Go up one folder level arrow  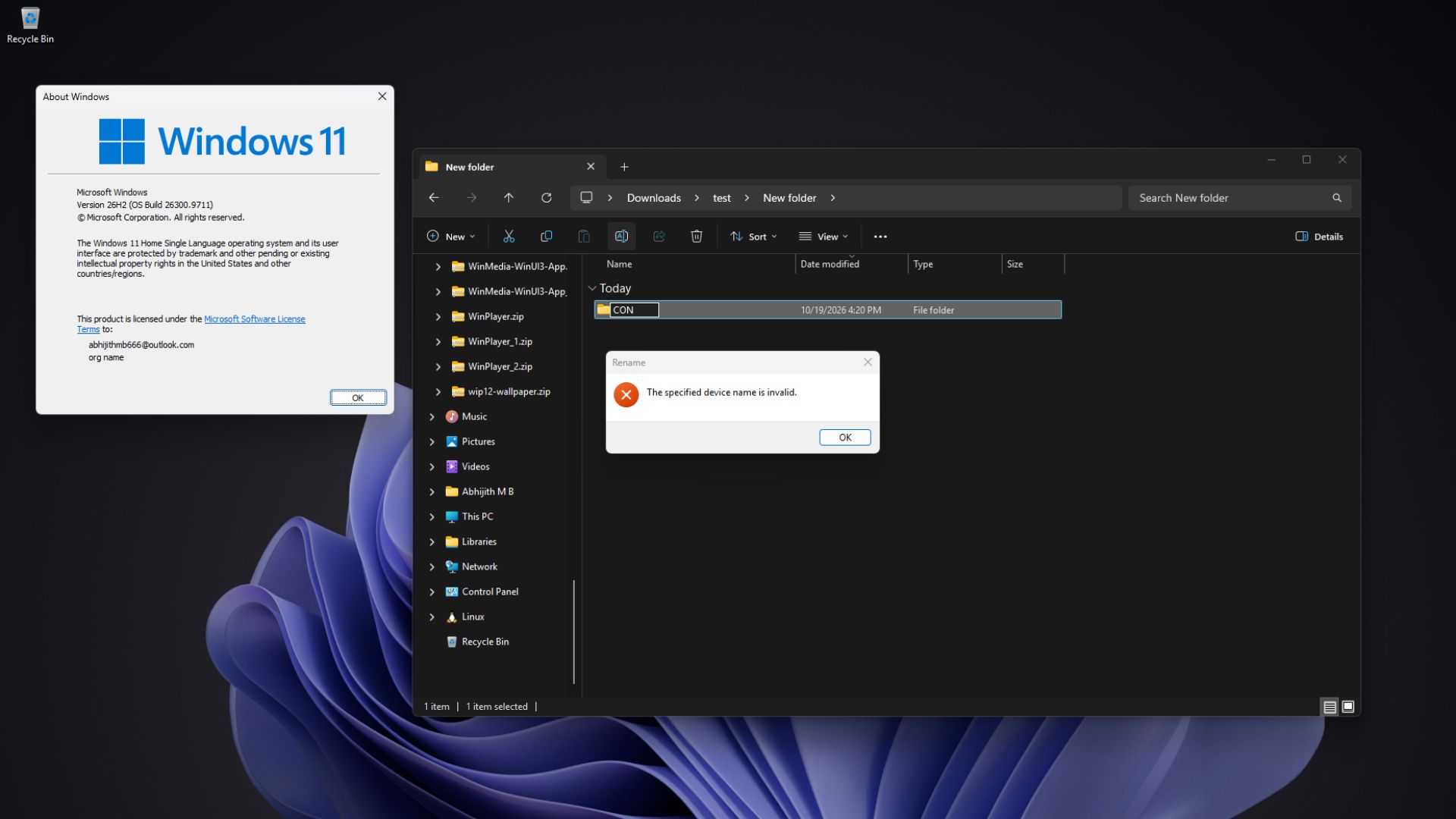509,198
